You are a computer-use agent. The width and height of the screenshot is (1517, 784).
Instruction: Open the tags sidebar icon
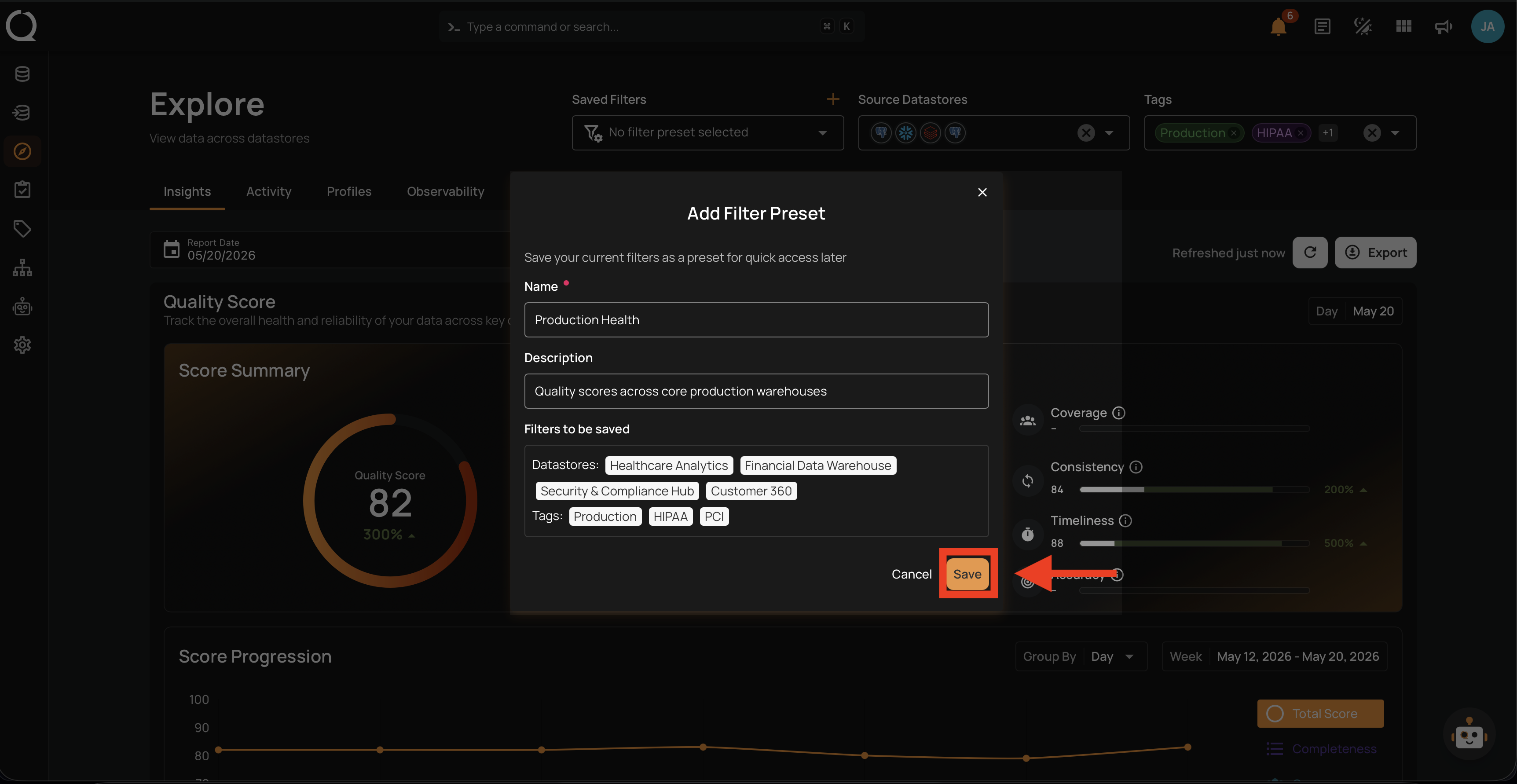[x=22, y=228]
